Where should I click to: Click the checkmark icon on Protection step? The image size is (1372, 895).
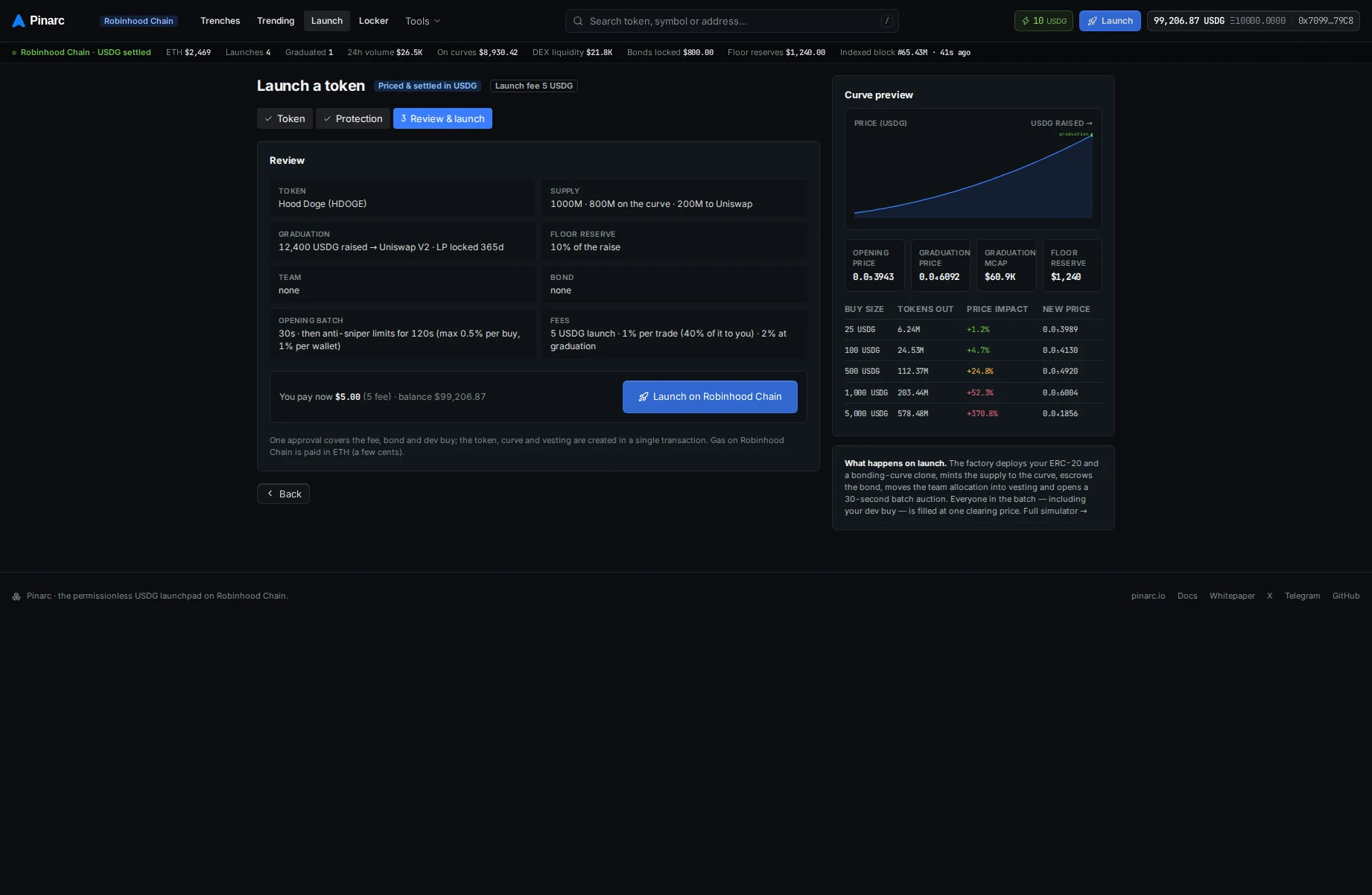(327, 118)
